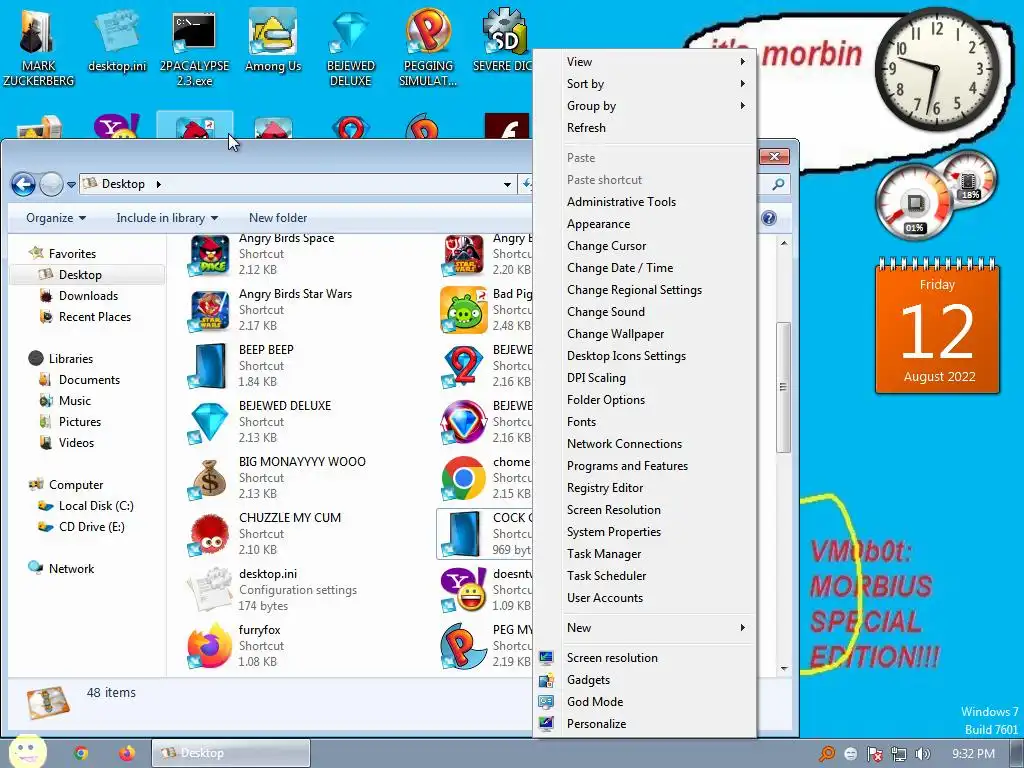Expand the View submenu

click(645, 61)
